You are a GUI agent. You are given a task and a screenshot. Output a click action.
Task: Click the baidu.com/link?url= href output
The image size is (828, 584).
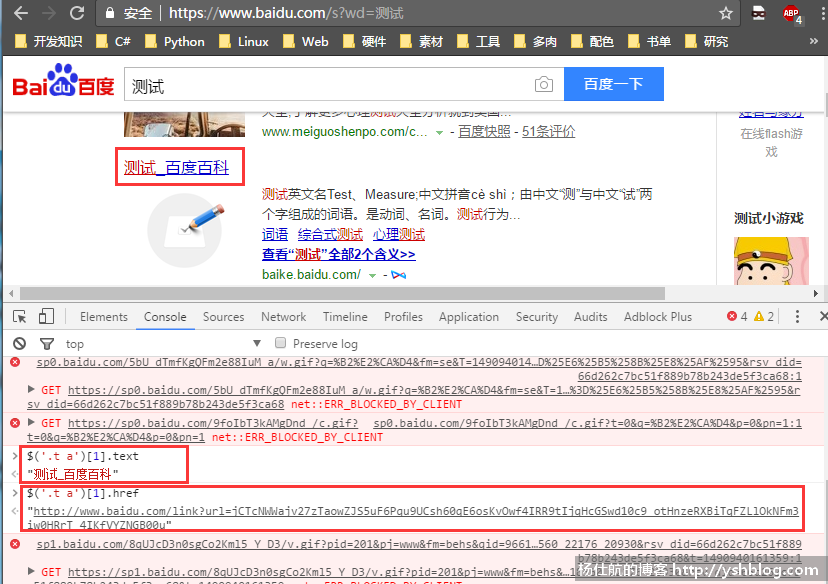[413, 517]
